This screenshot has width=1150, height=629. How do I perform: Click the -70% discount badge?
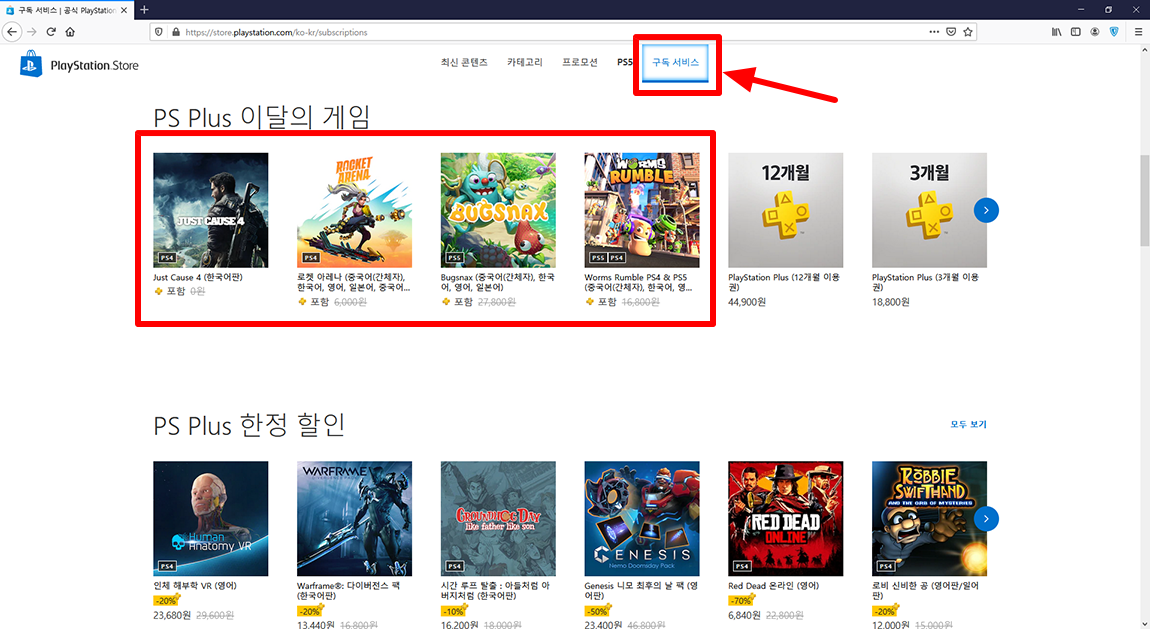tap(741, 600)
